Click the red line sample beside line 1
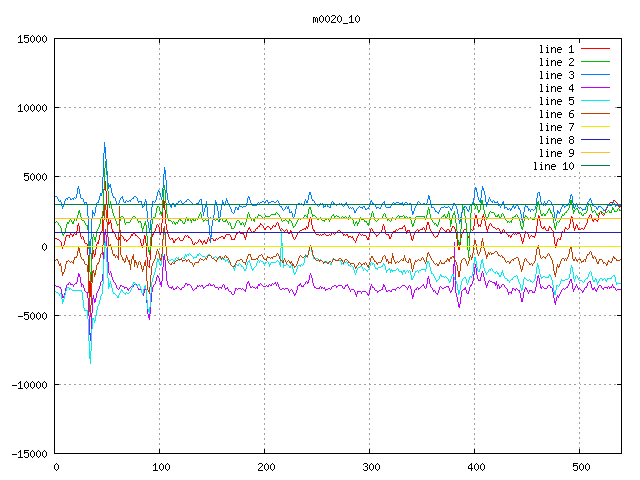640x480 pixels. click(x=595, y=49)
